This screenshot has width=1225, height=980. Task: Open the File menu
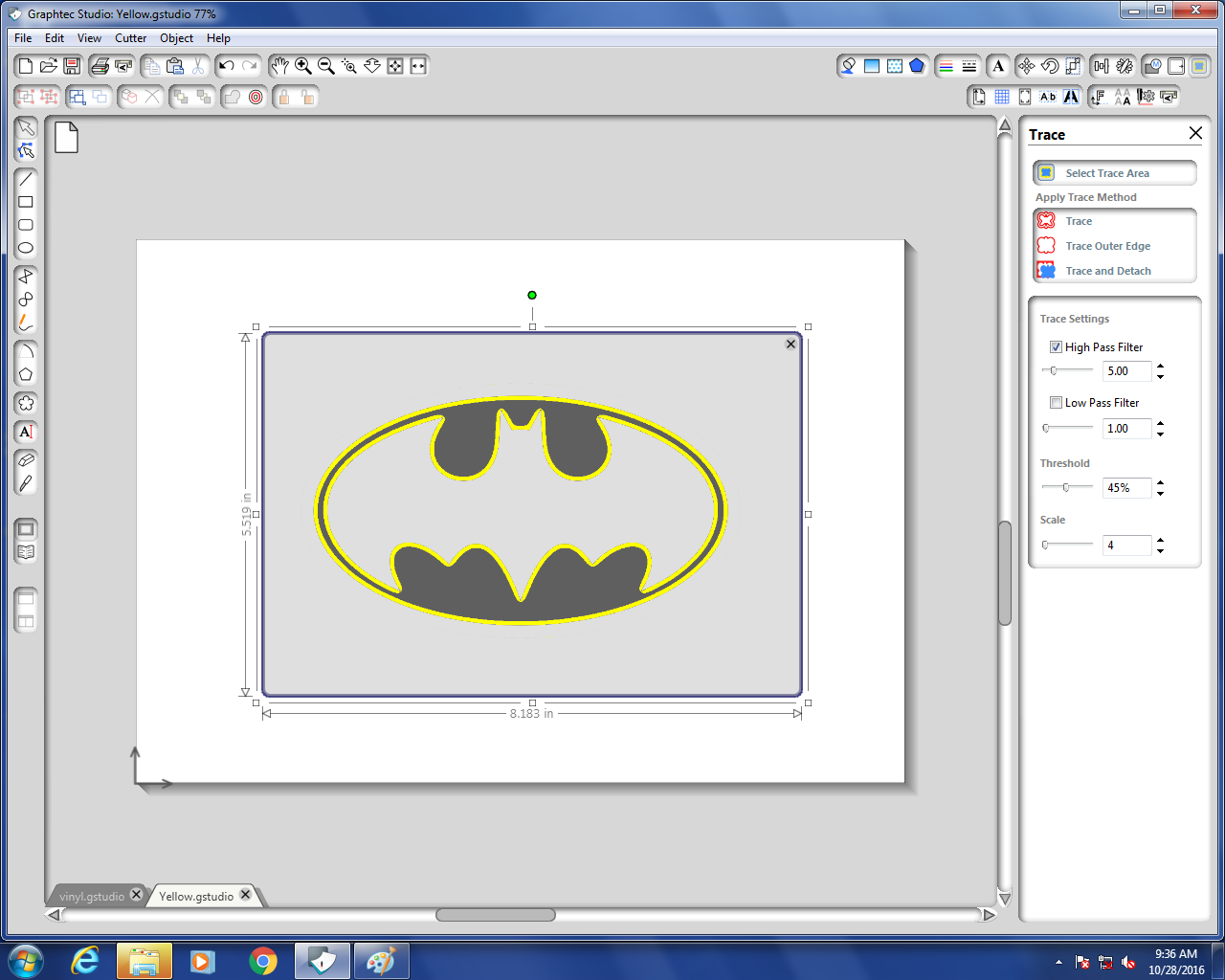(23, 38)
